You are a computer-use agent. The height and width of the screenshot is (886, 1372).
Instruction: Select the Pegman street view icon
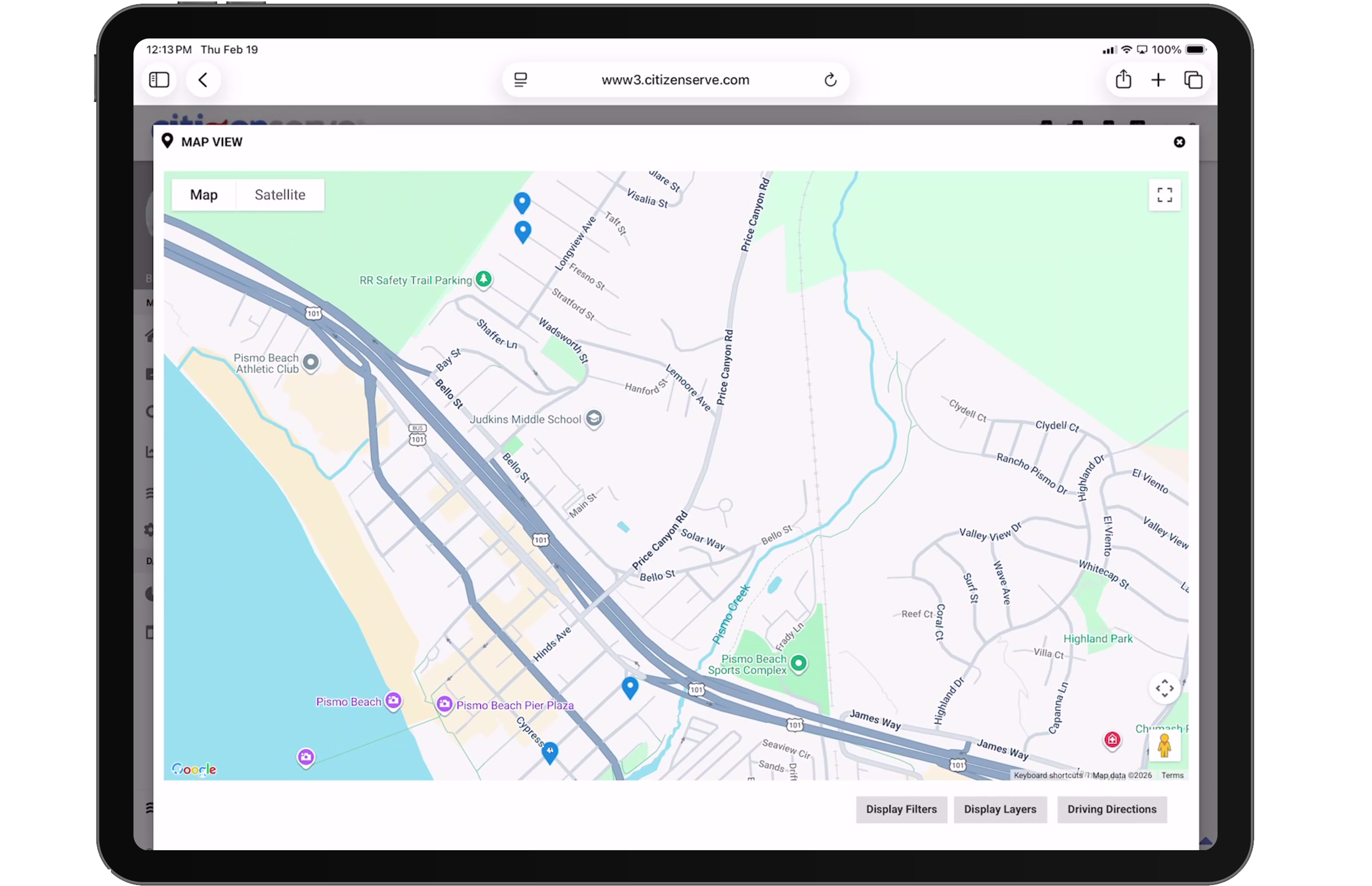1164,746
